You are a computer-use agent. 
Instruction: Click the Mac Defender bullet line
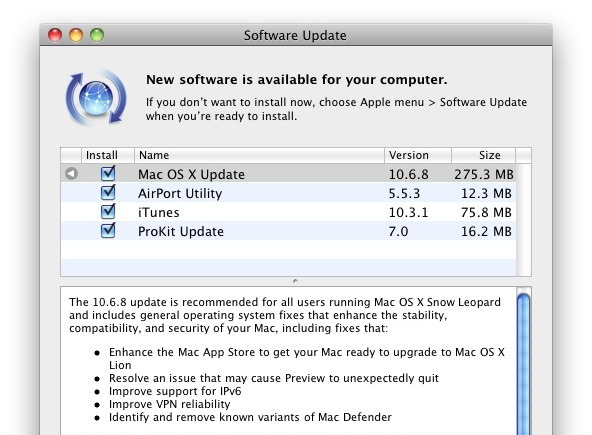(250, 417)
